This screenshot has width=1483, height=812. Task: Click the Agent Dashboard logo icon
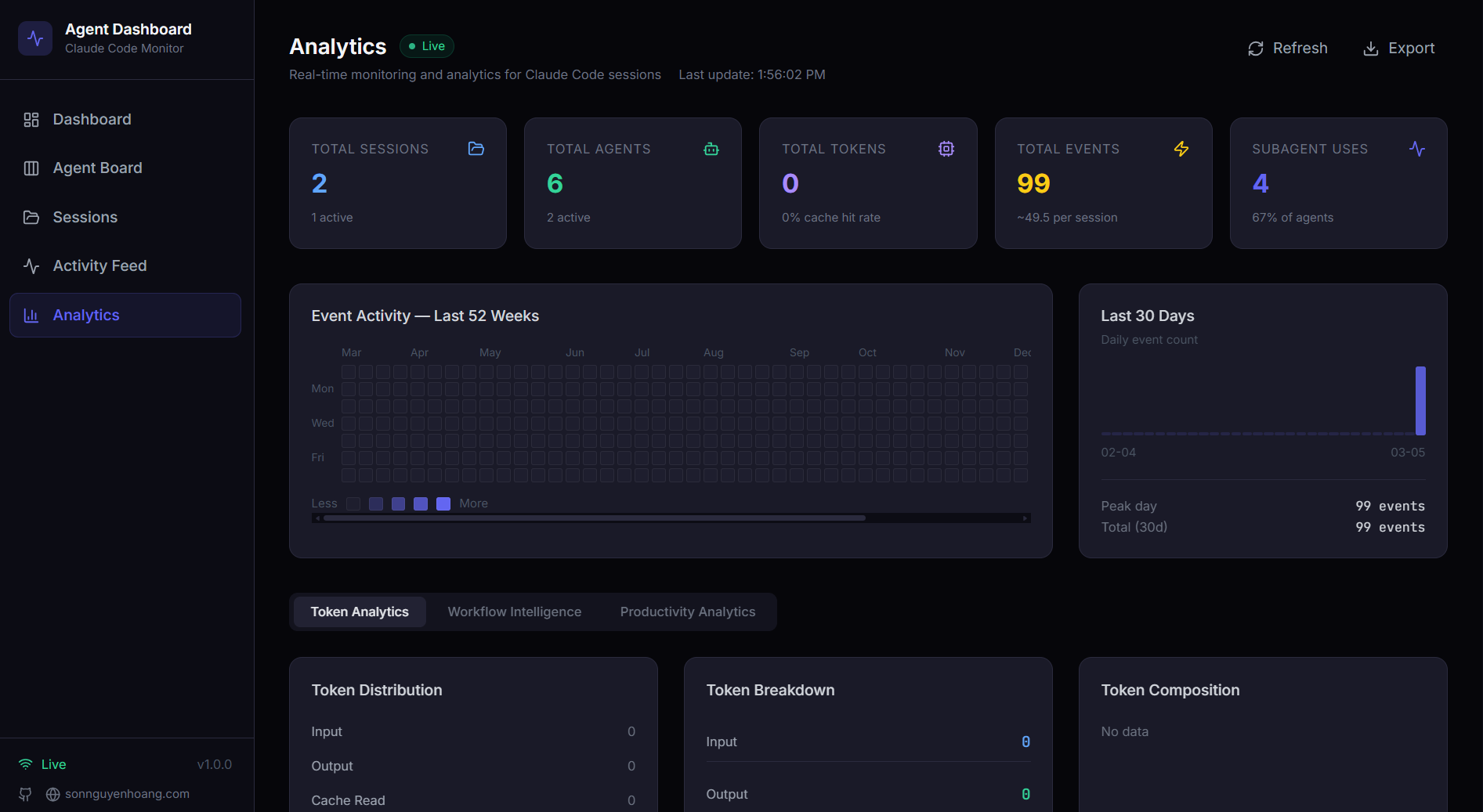click(35, 38)
